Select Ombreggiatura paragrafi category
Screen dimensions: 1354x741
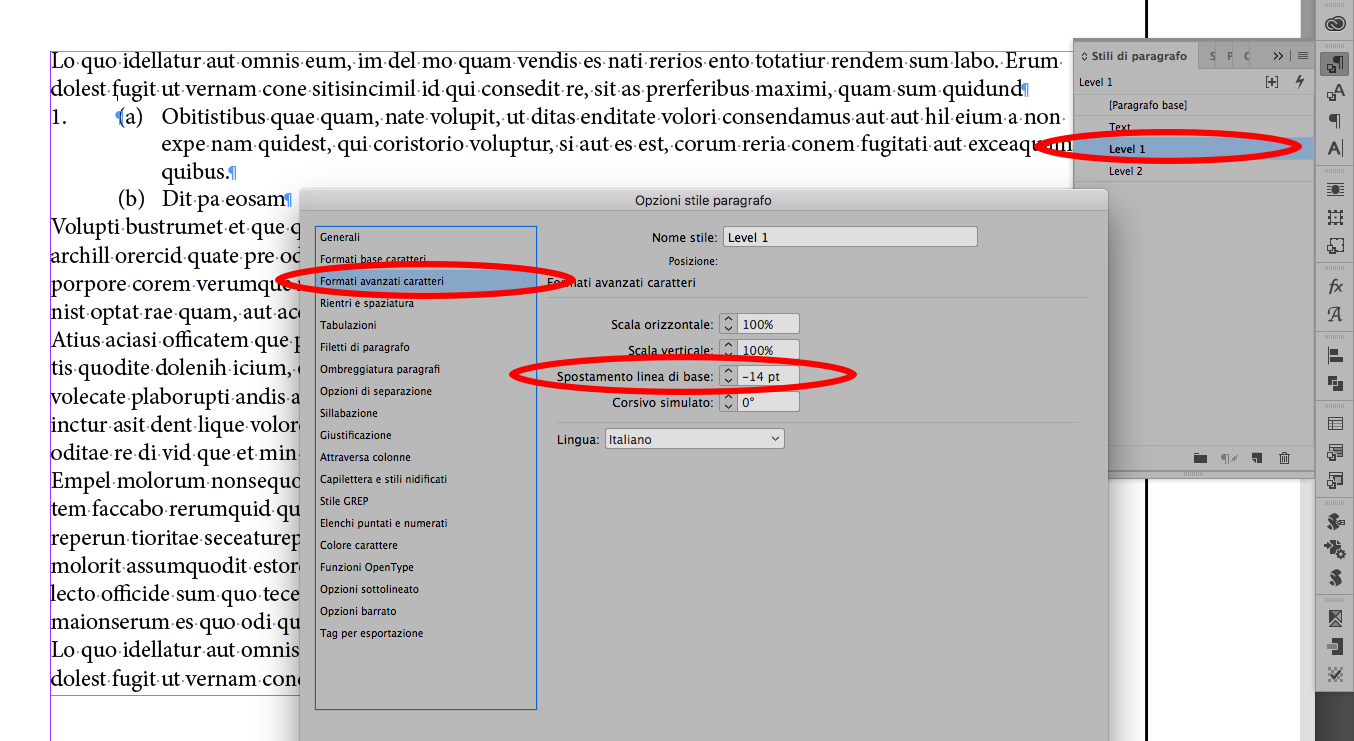(425, 369)
